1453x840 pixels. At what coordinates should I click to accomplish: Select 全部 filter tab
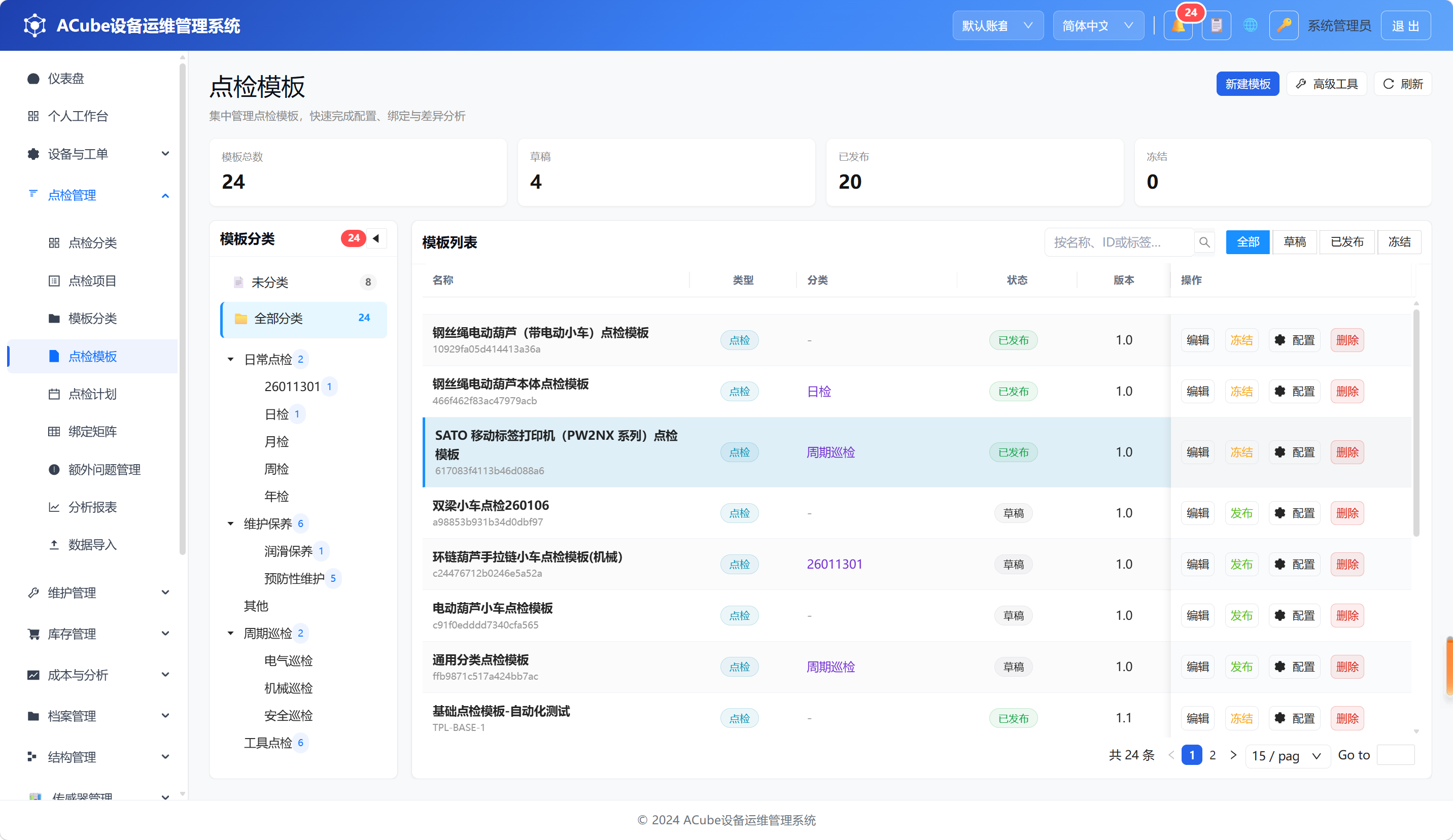pyautogui.click(x=1248, y=242)
